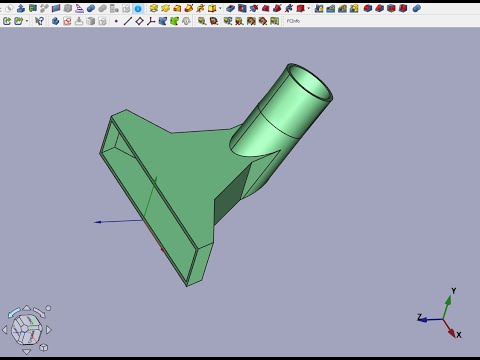Rotate view counterclockwise with highlighted navigation arrow

click(x=14, y=312)
